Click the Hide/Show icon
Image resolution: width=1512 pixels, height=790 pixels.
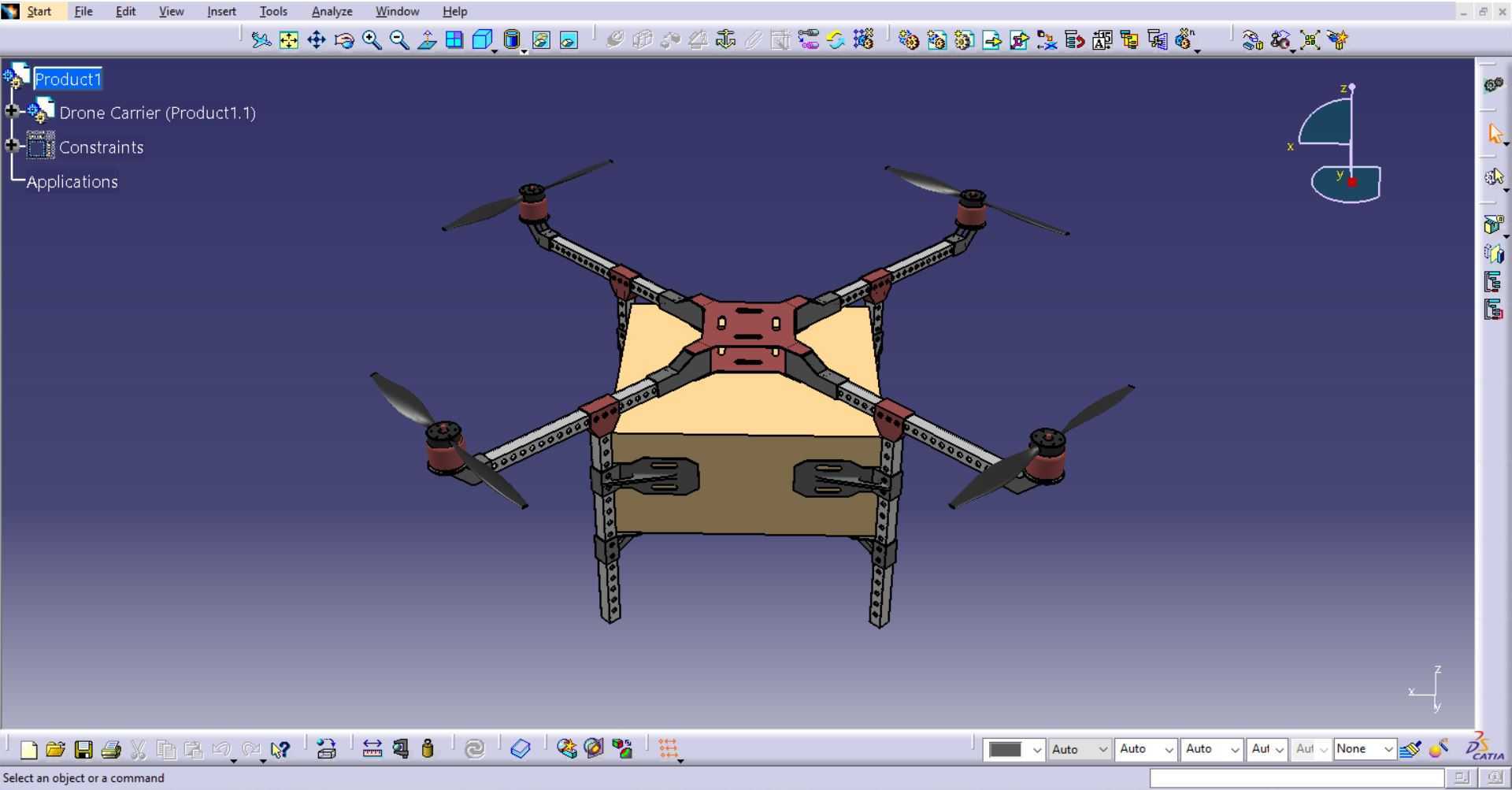(541, 39)
